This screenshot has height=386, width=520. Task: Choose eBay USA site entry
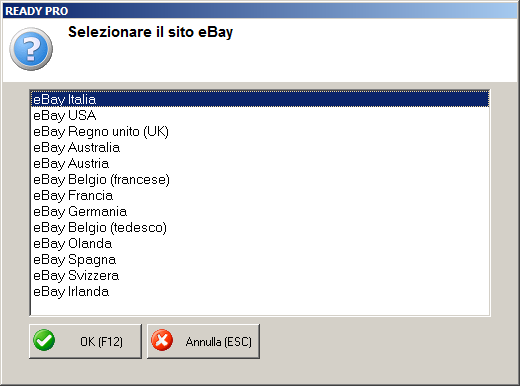pos(260,115)
